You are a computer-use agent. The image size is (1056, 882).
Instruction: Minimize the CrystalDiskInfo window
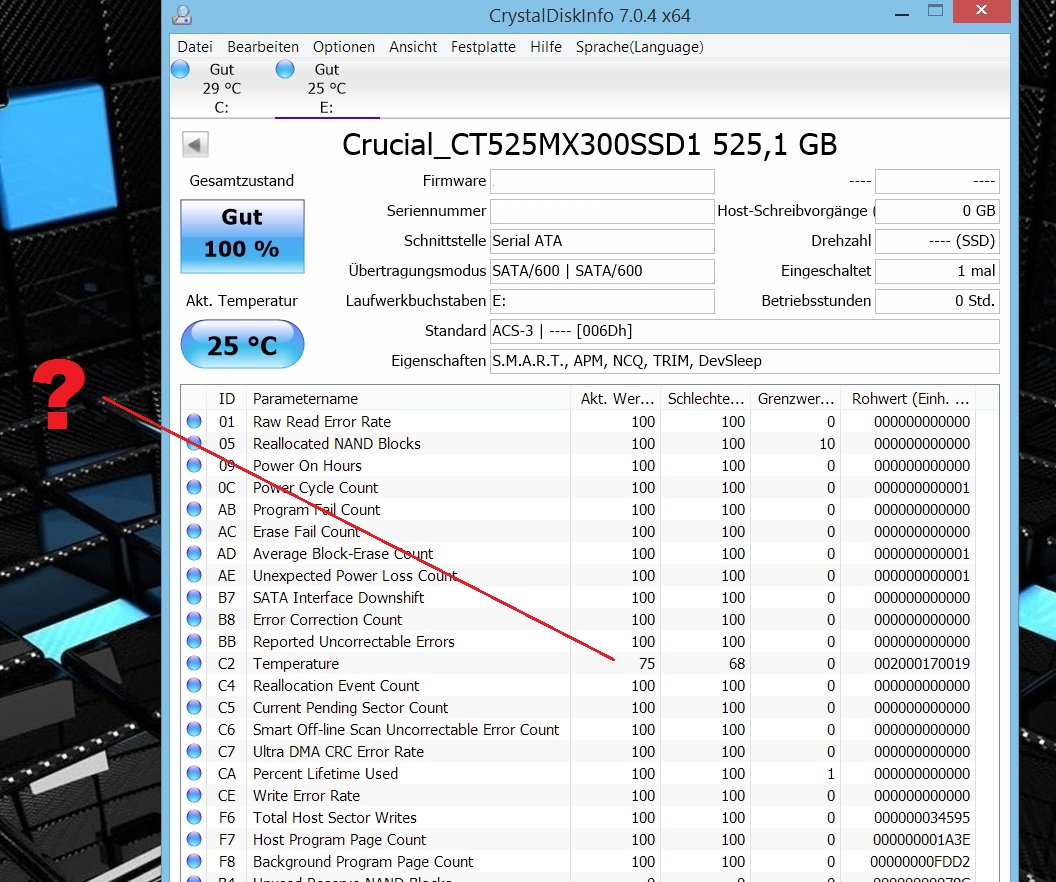902,12
